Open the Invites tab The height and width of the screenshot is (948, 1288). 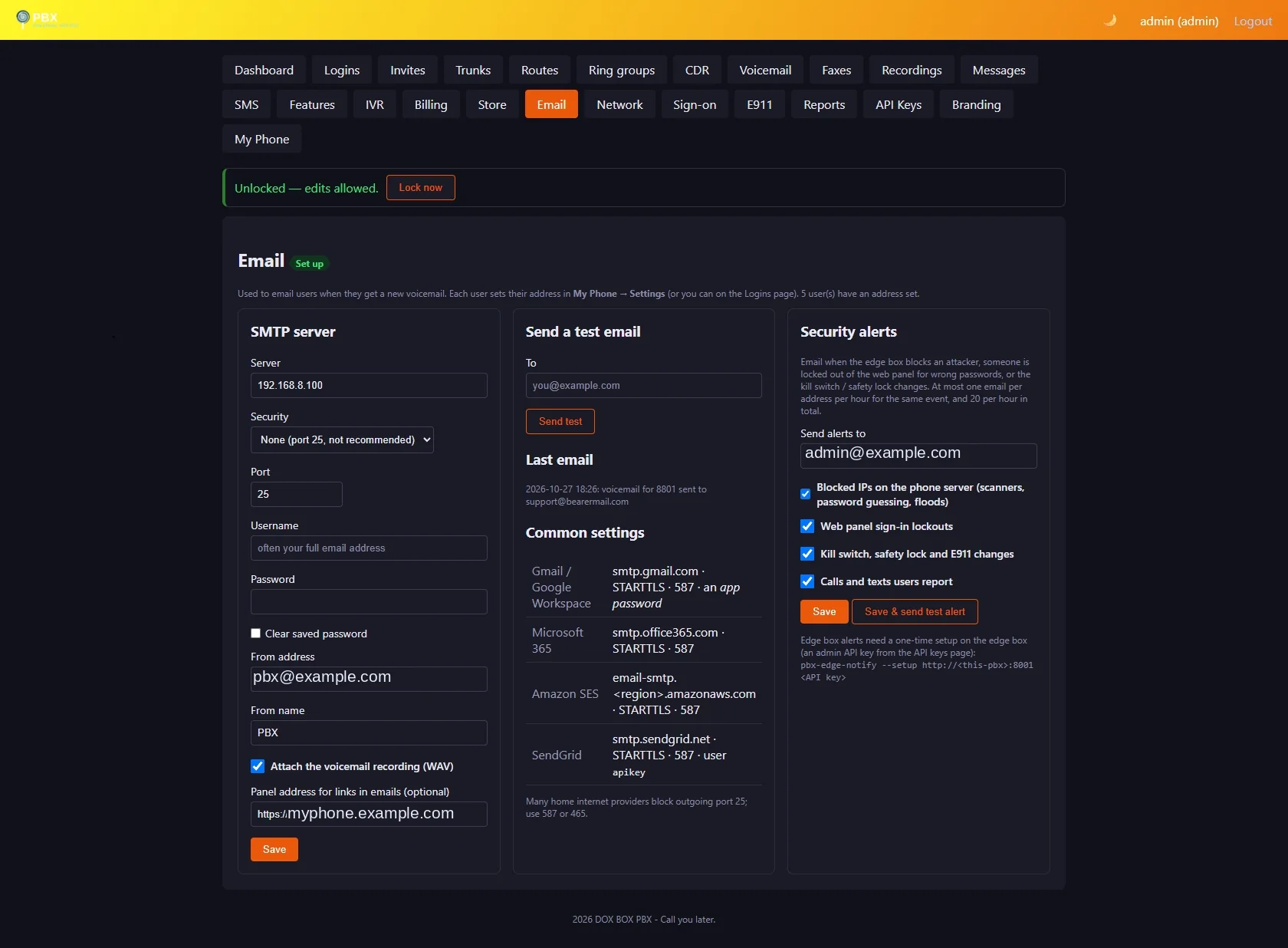[407, 70]
